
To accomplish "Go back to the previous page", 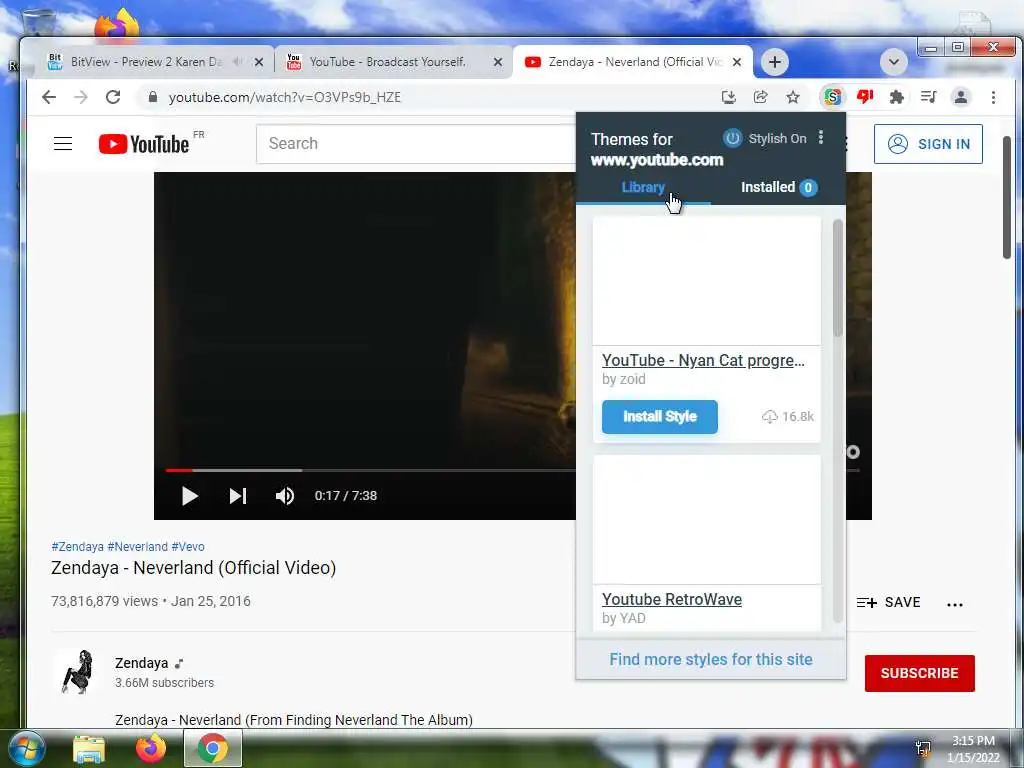I will [x=49, y=97].
